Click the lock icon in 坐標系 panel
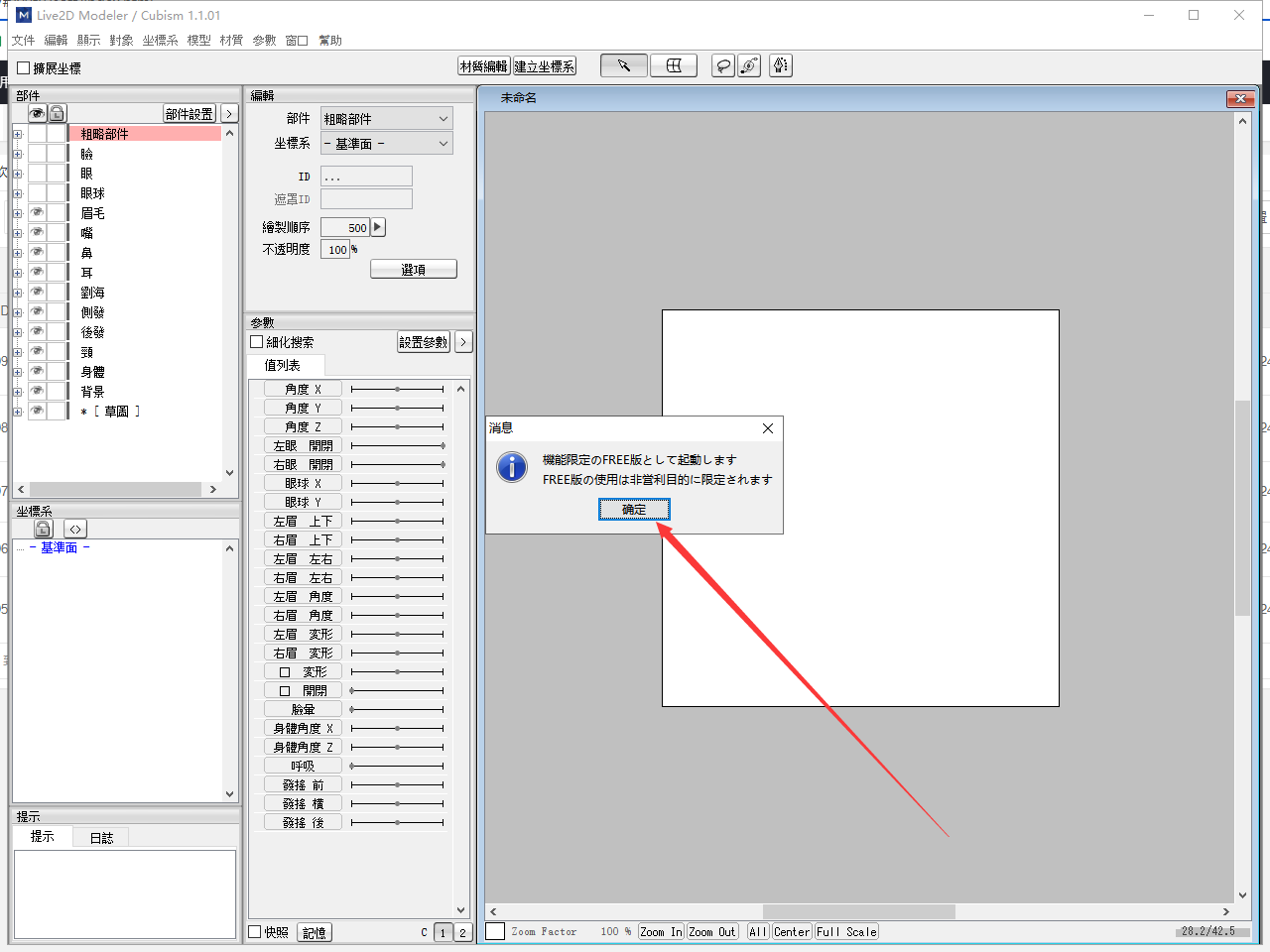 43,530
